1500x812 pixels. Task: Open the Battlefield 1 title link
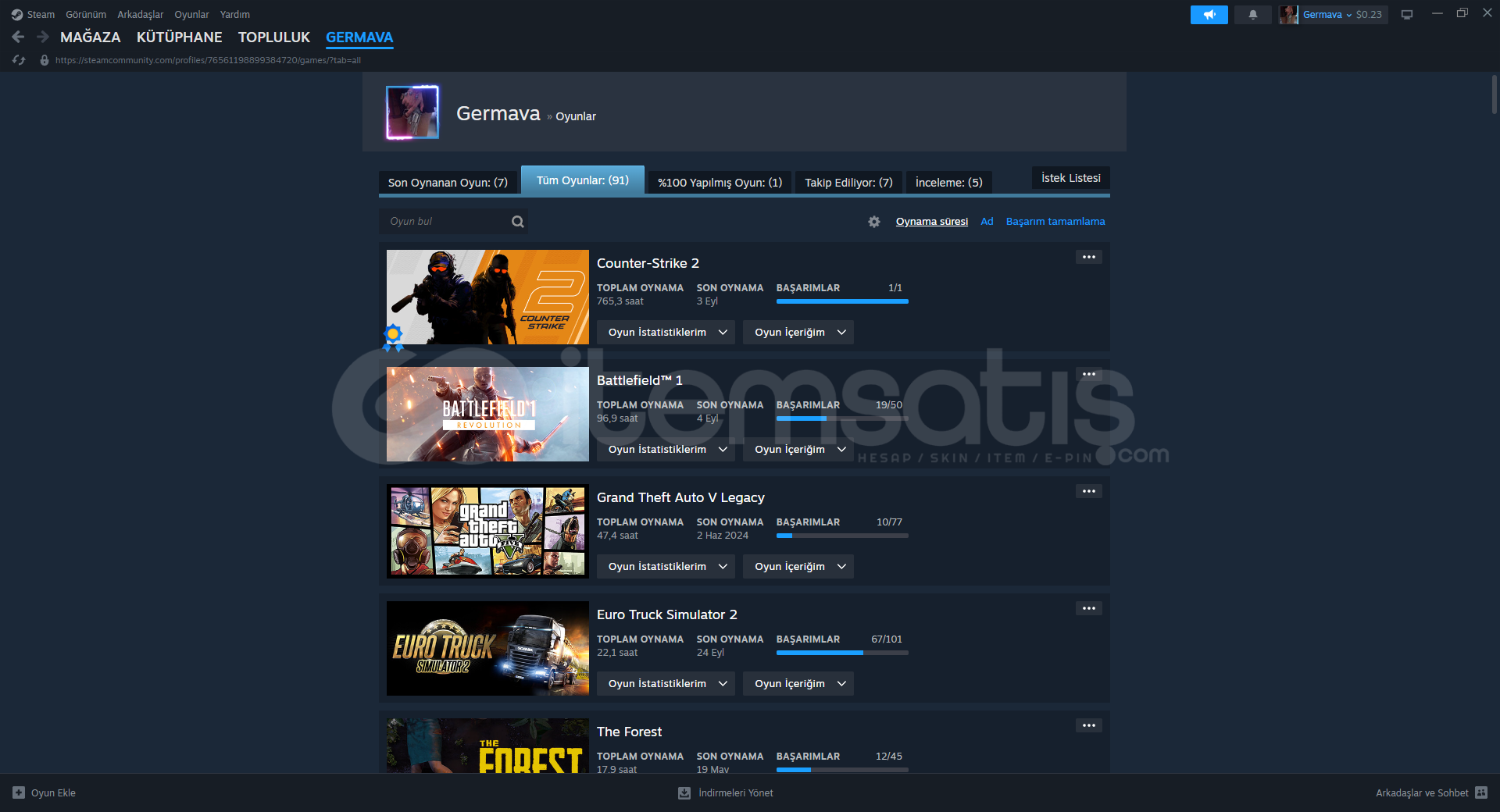point(640,380)
